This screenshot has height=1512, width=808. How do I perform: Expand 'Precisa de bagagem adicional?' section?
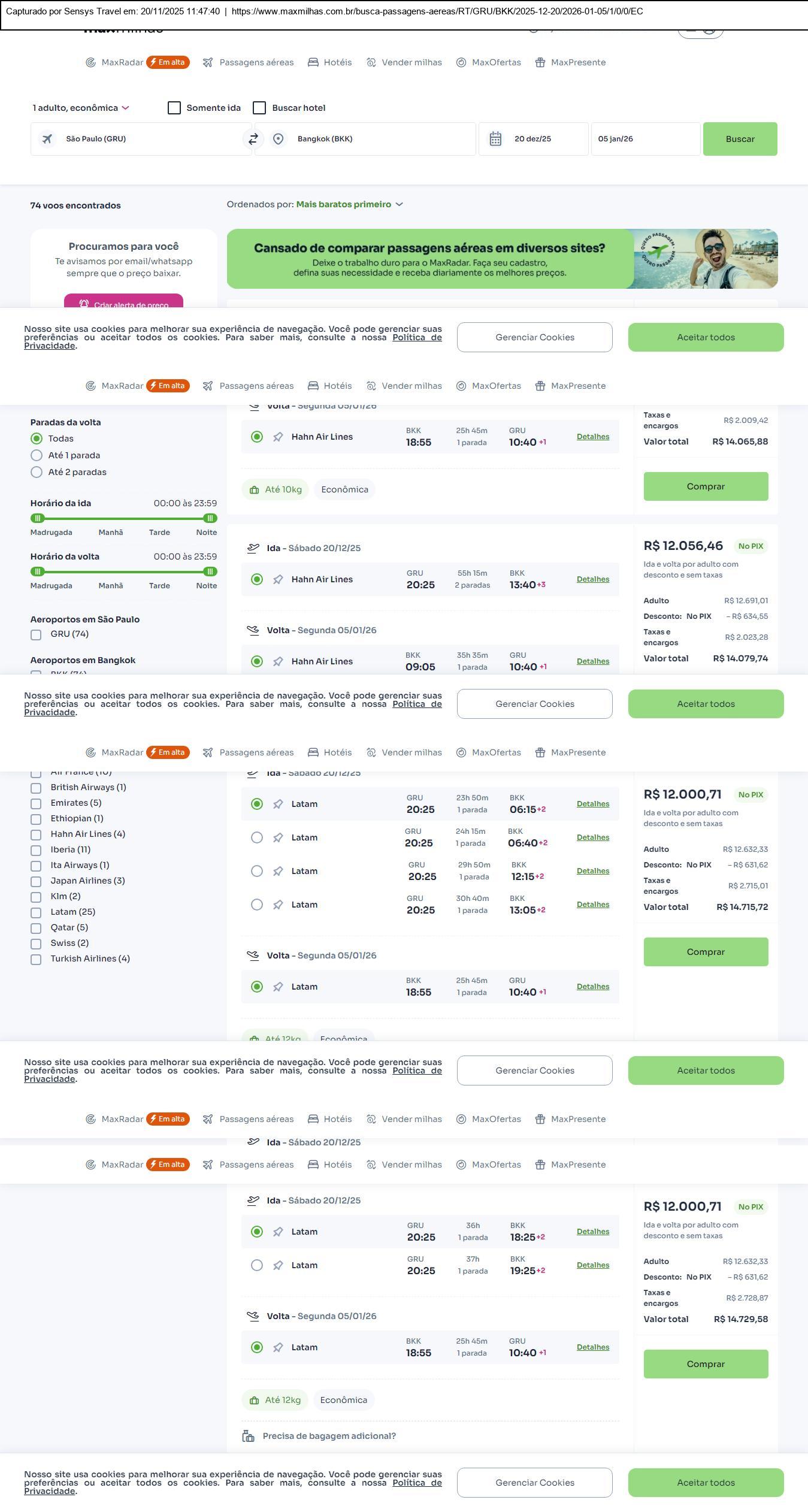pos(329,1436)
